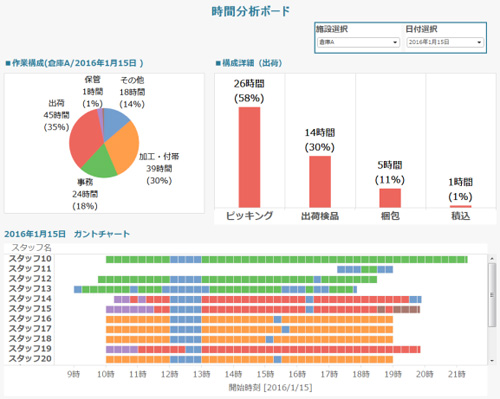Viewport: 500px width, 399px height.
Task: Click the 積込 bar category label
Action: point(461,216)
